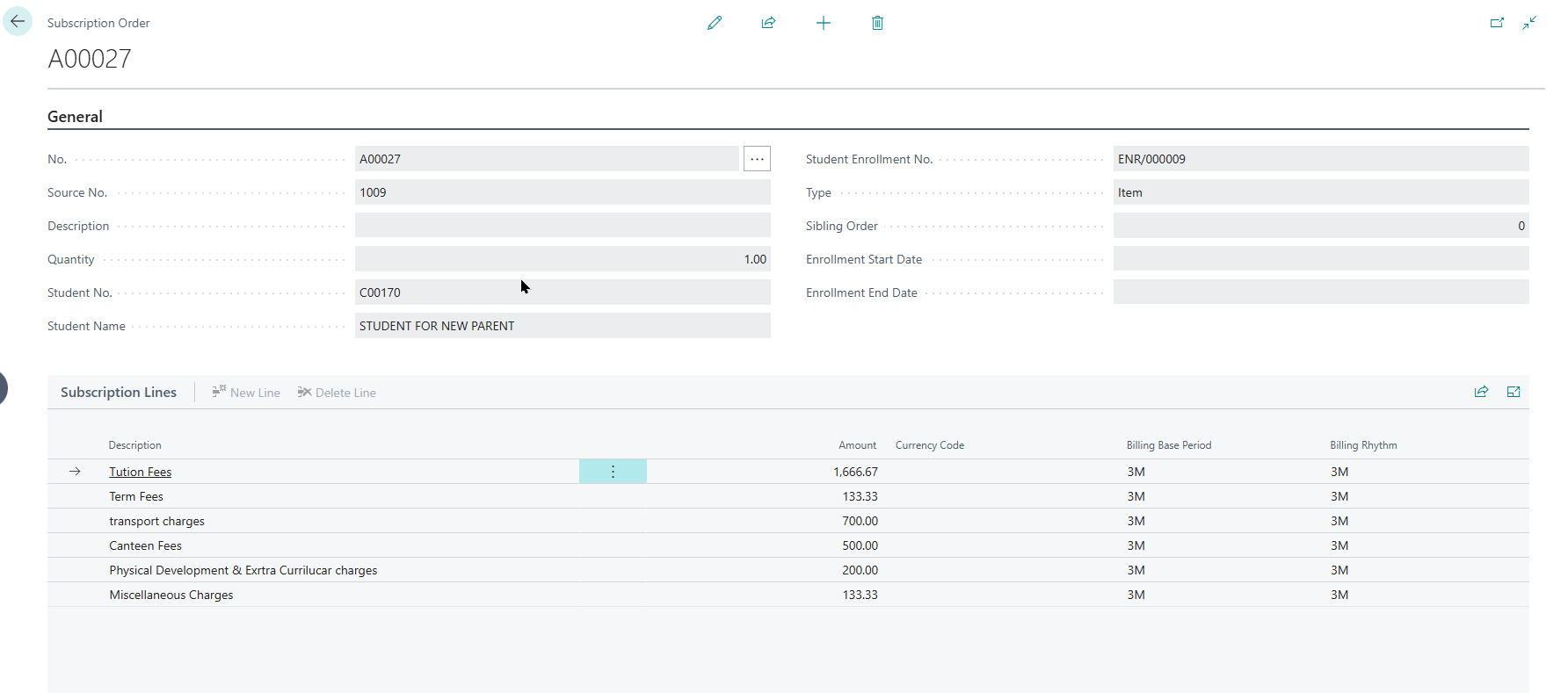This screenshot has height=693, width=1568.
Task: Click share icon in Subscription Lines
Action: pos(1481,392)
